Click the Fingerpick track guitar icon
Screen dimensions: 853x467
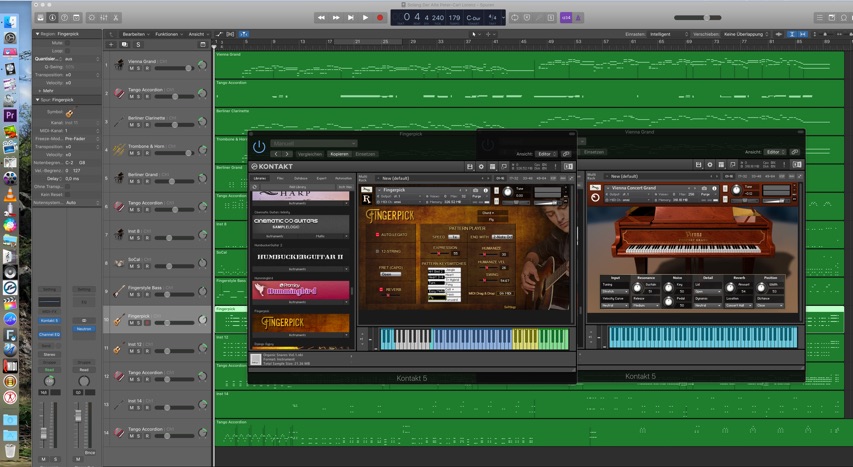(119, 319)
